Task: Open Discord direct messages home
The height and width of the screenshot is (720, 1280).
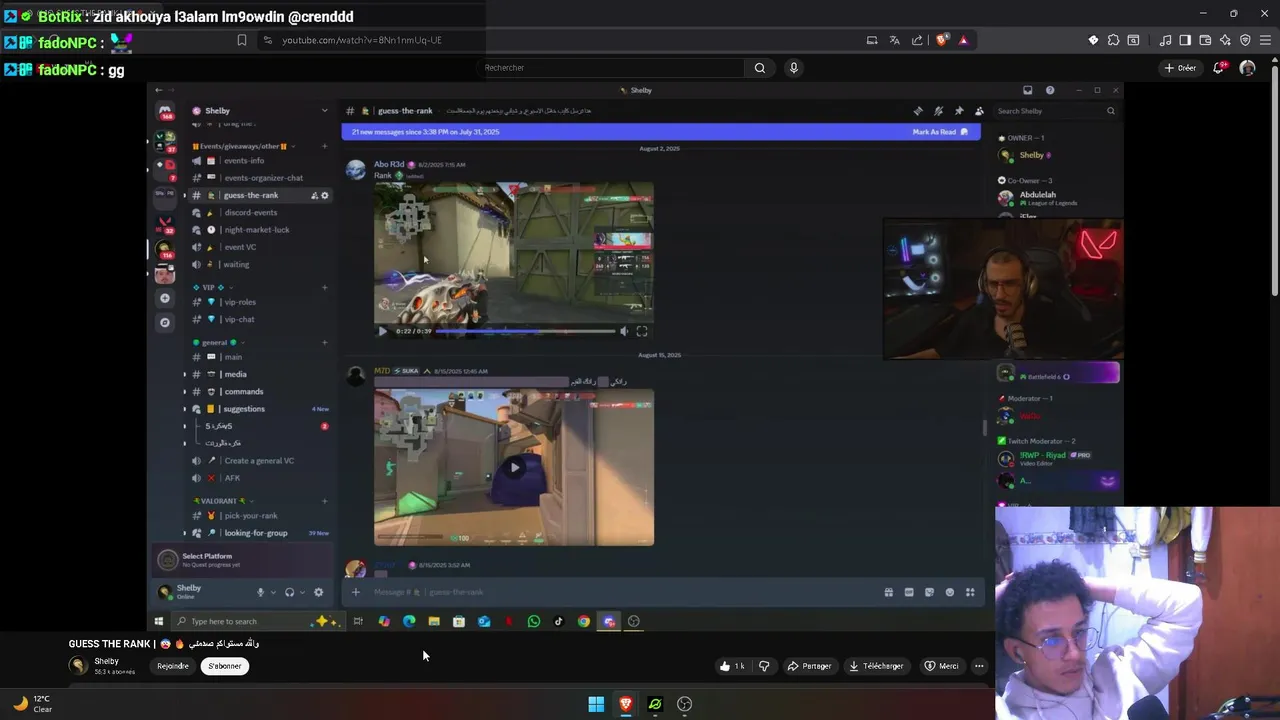Action: click(165, 111)
